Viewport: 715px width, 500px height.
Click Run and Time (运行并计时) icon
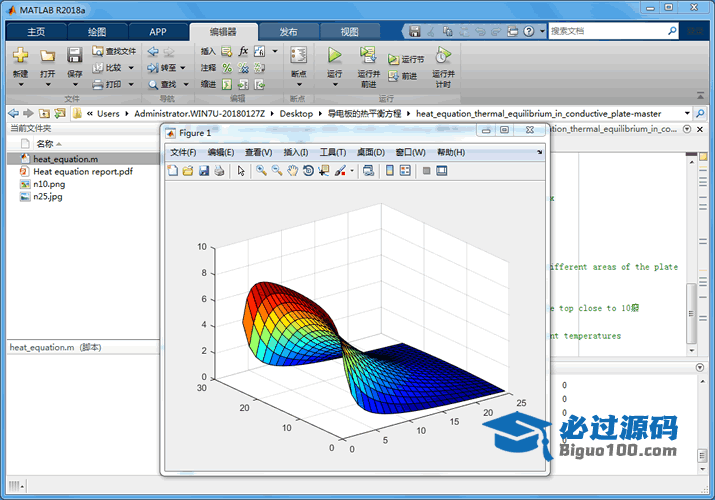click(443, 55)
